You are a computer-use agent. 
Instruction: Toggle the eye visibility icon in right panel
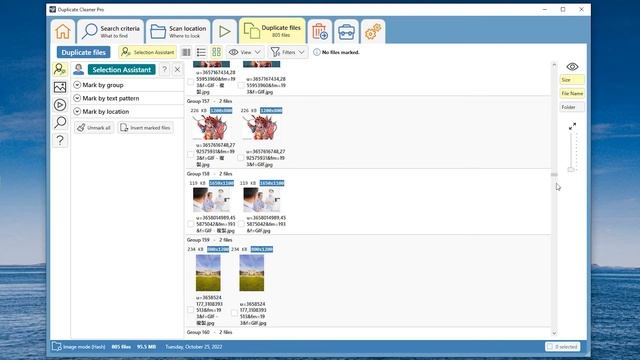[x=572, y=67]
